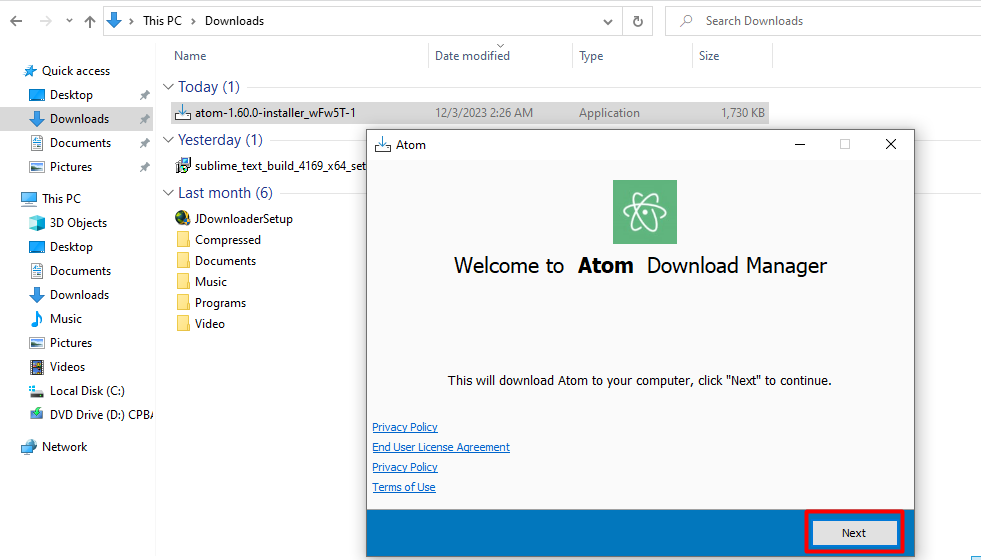Open the End User License Agreement link
Viewport: 981px width, 560px height.
click(x=441, y=447)
